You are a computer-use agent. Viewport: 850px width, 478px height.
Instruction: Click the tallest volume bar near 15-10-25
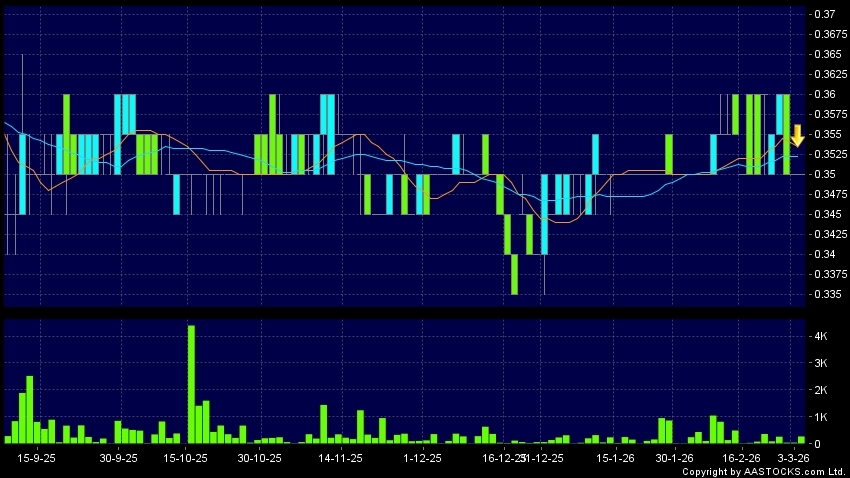(191, 384)
